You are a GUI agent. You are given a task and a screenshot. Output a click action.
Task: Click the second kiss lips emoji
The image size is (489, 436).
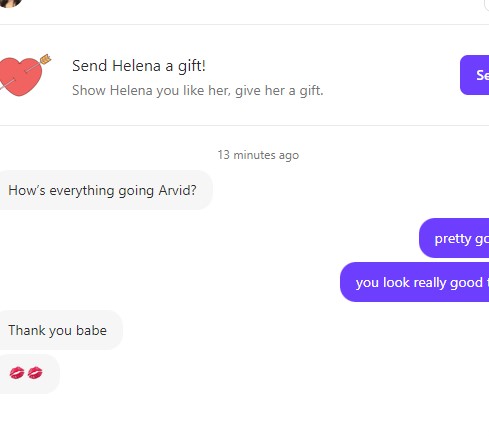(35, 373)
